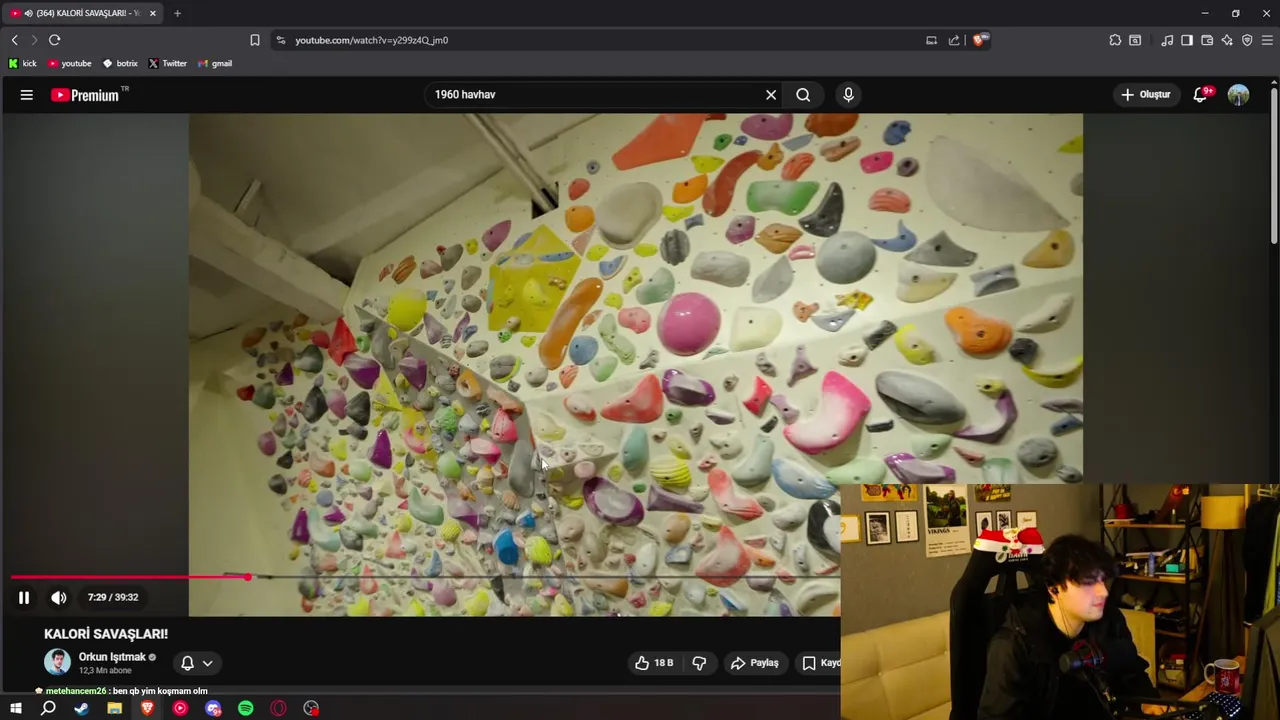Image resolution: width=1280 pixels, height=720 pixels.
Task: Open YouTube notifications bell with 9+ badge
Action: tap(1201, 95)
